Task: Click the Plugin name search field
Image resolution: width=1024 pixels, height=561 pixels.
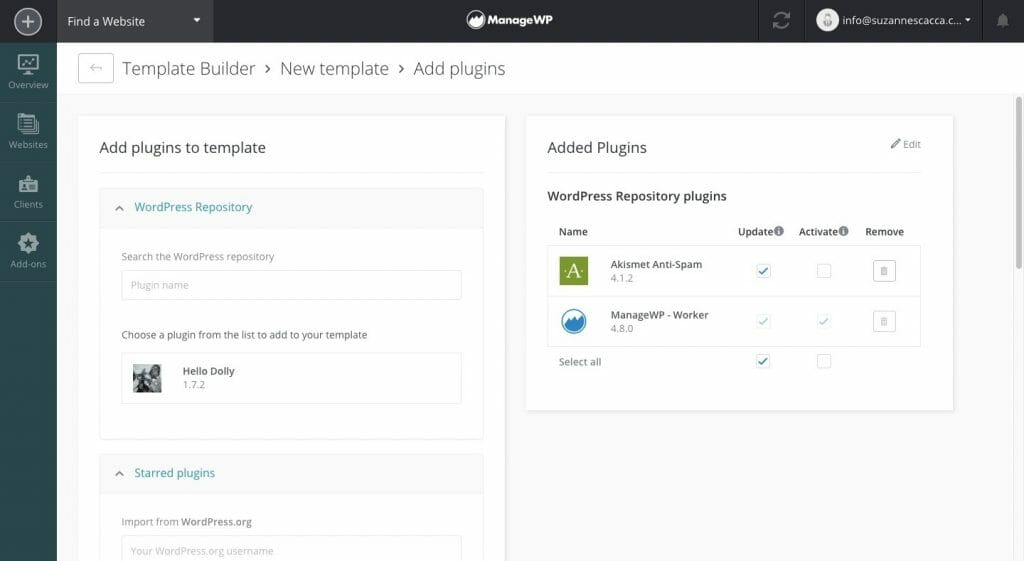Action: point(291,285)
